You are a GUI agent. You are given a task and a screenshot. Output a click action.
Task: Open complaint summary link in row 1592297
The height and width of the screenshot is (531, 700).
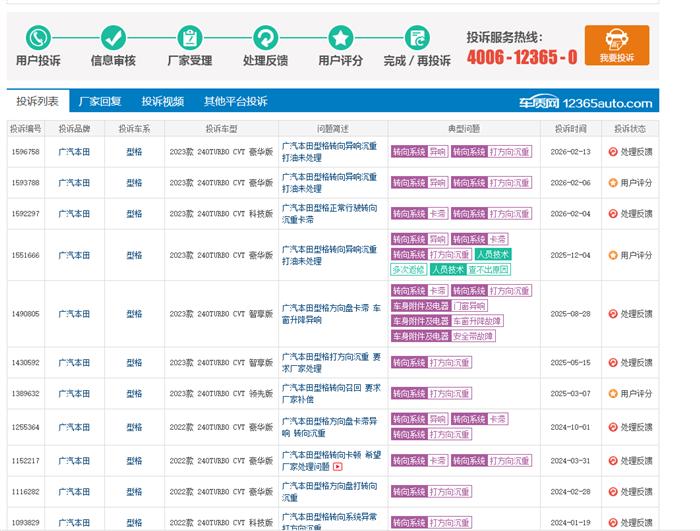(329, 214)
